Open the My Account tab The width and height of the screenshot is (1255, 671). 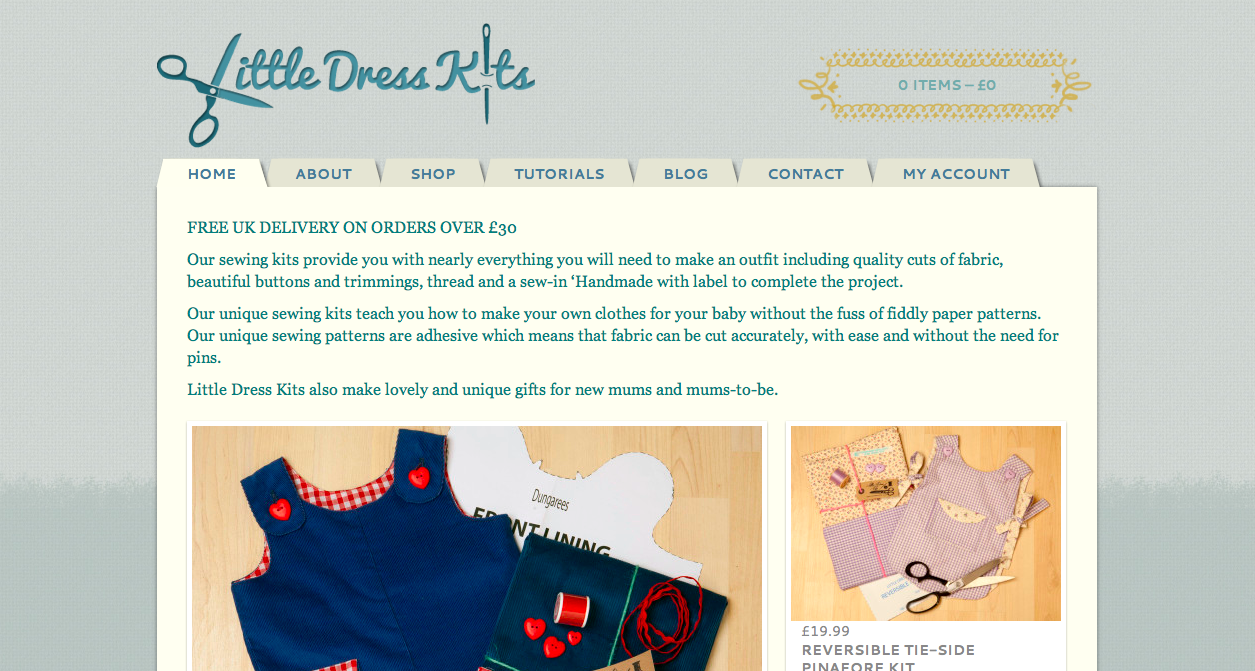tap(956, 174)
